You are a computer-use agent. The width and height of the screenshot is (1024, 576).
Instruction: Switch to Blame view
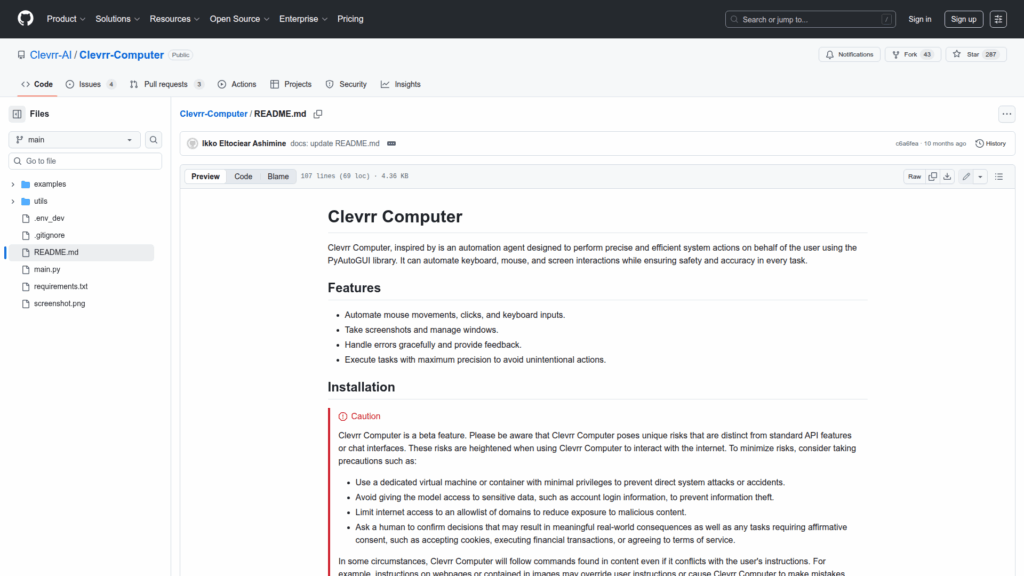(x=278, y=176)
